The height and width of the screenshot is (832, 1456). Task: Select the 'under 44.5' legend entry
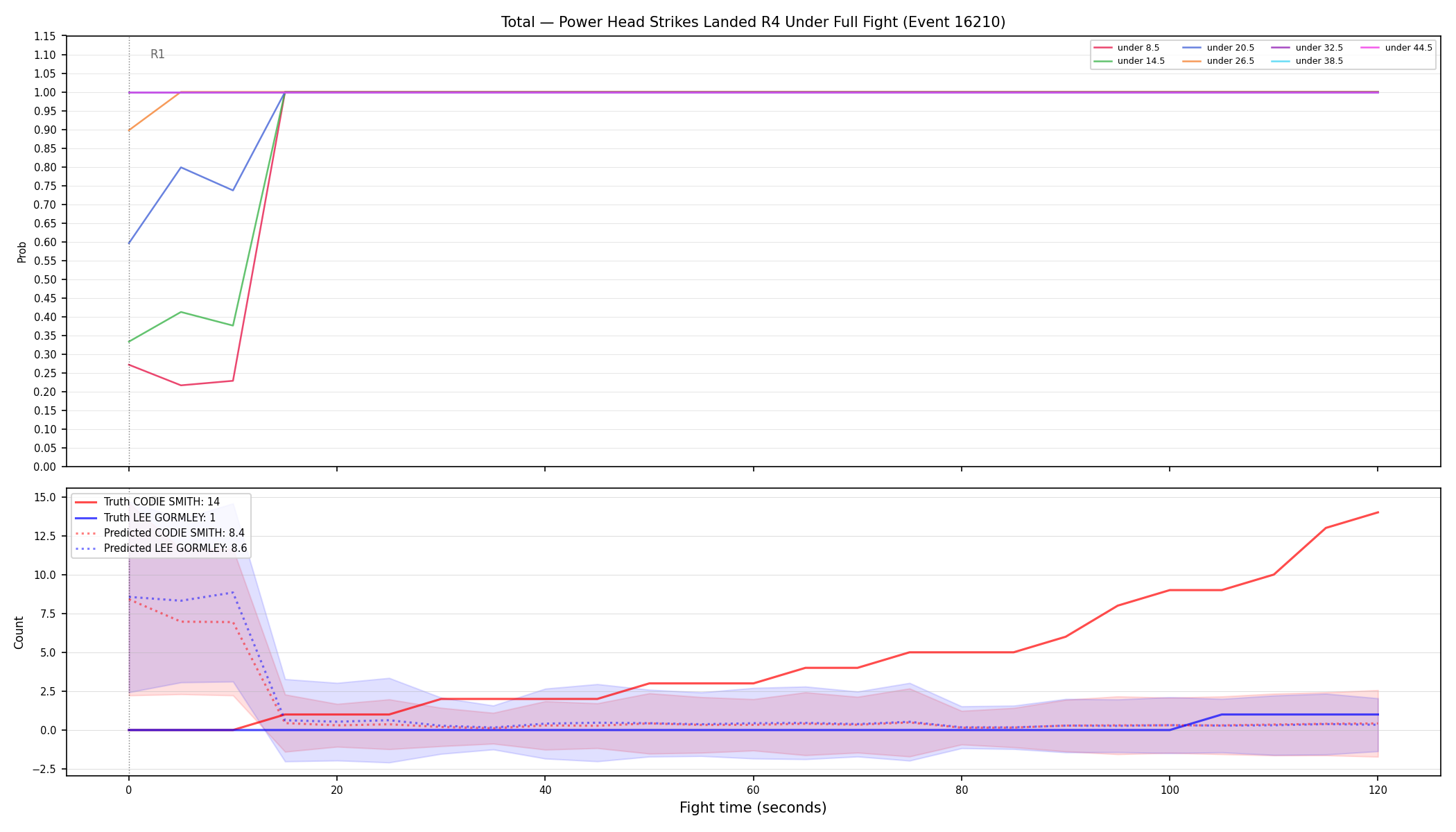point(1396,48)
